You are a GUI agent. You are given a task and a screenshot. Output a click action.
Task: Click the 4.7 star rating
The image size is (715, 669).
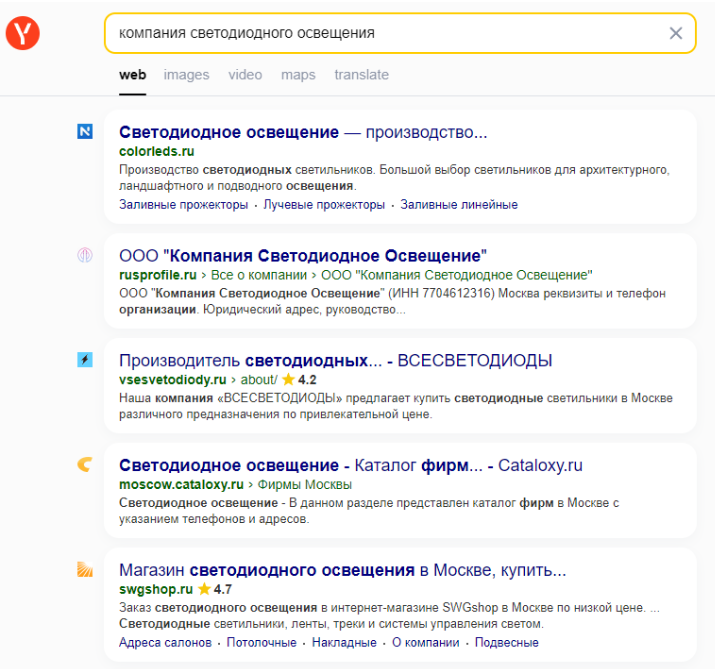pyautogui.click(x=215, y=589)
